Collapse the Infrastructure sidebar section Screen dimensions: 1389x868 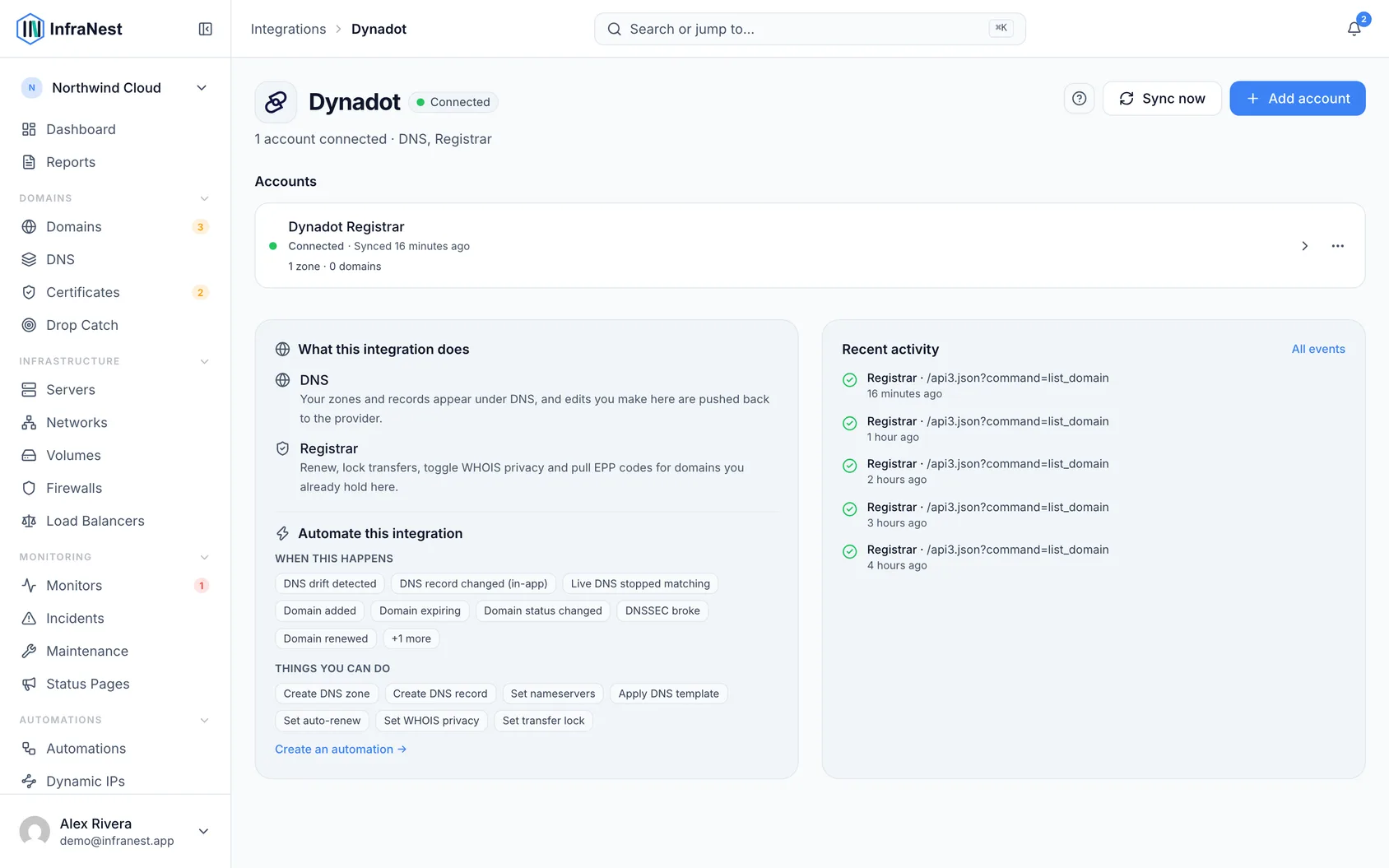[204, 361]
